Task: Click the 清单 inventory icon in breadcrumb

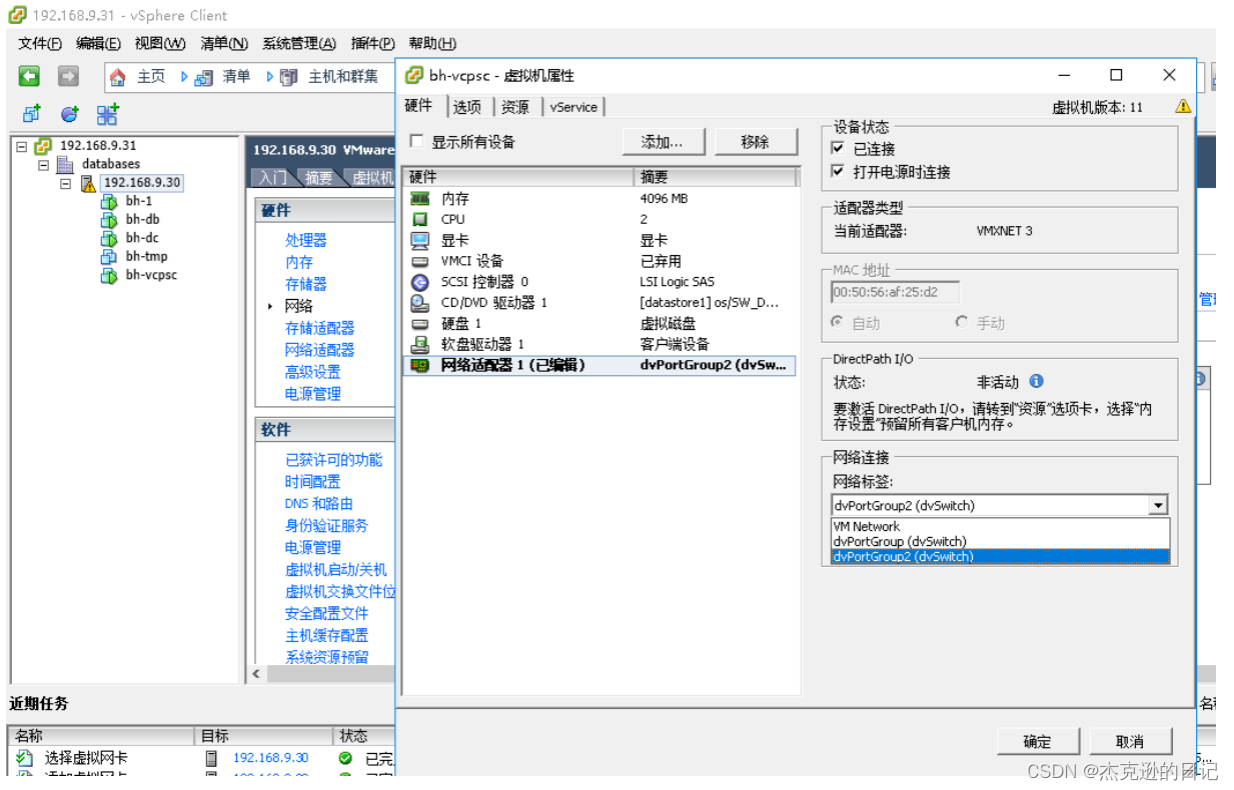Action: tap(204, 77)
